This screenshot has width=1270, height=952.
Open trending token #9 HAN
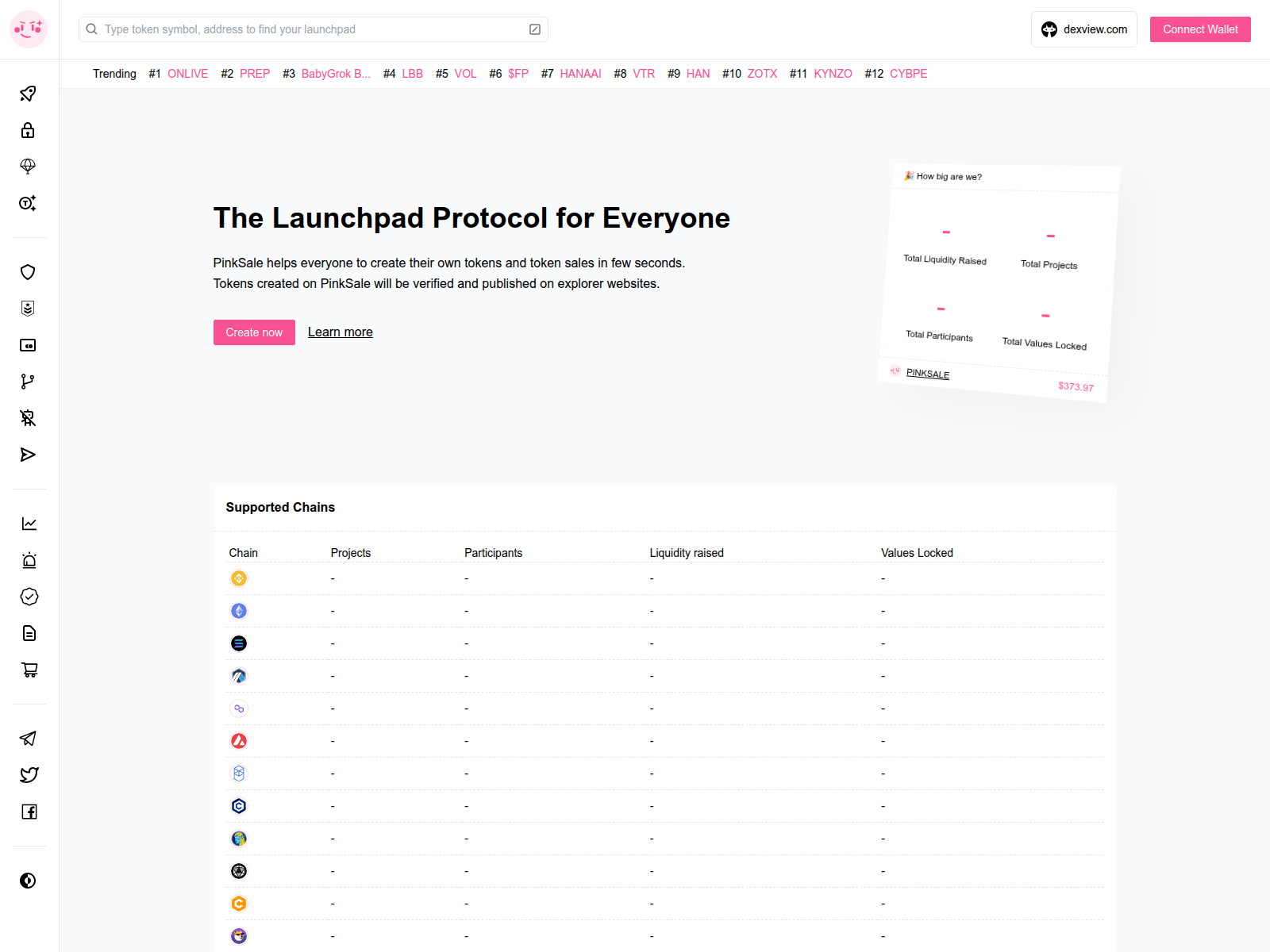click(698, 74)
